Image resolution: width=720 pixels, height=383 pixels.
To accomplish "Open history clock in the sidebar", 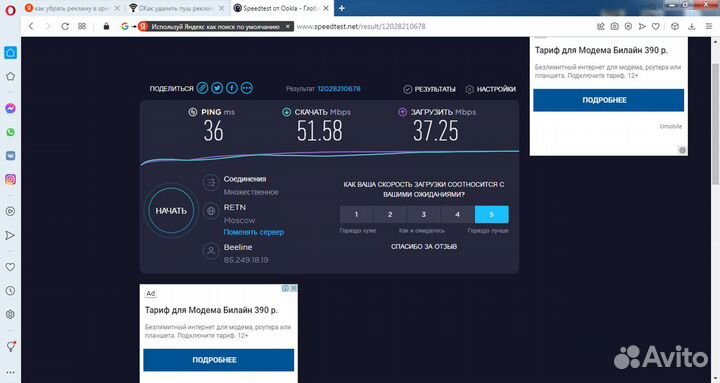I will 10,291.
